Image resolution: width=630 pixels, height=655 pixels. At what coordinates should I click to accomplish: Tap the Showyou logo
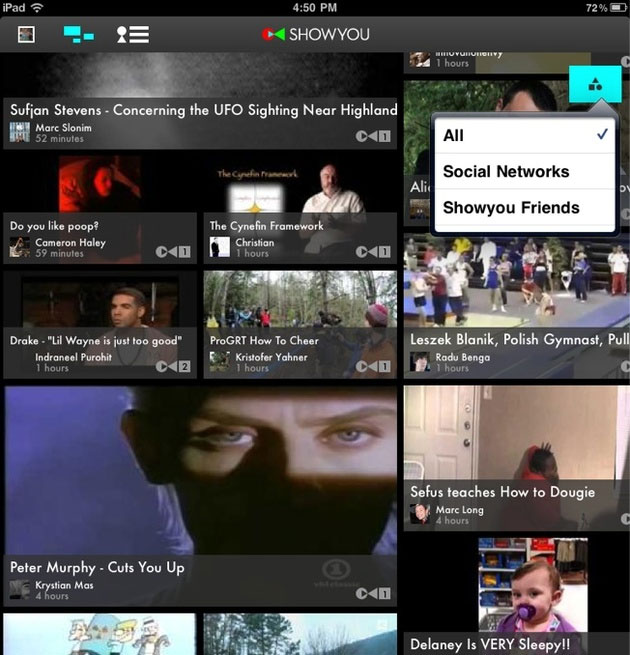tap(315, 34)
